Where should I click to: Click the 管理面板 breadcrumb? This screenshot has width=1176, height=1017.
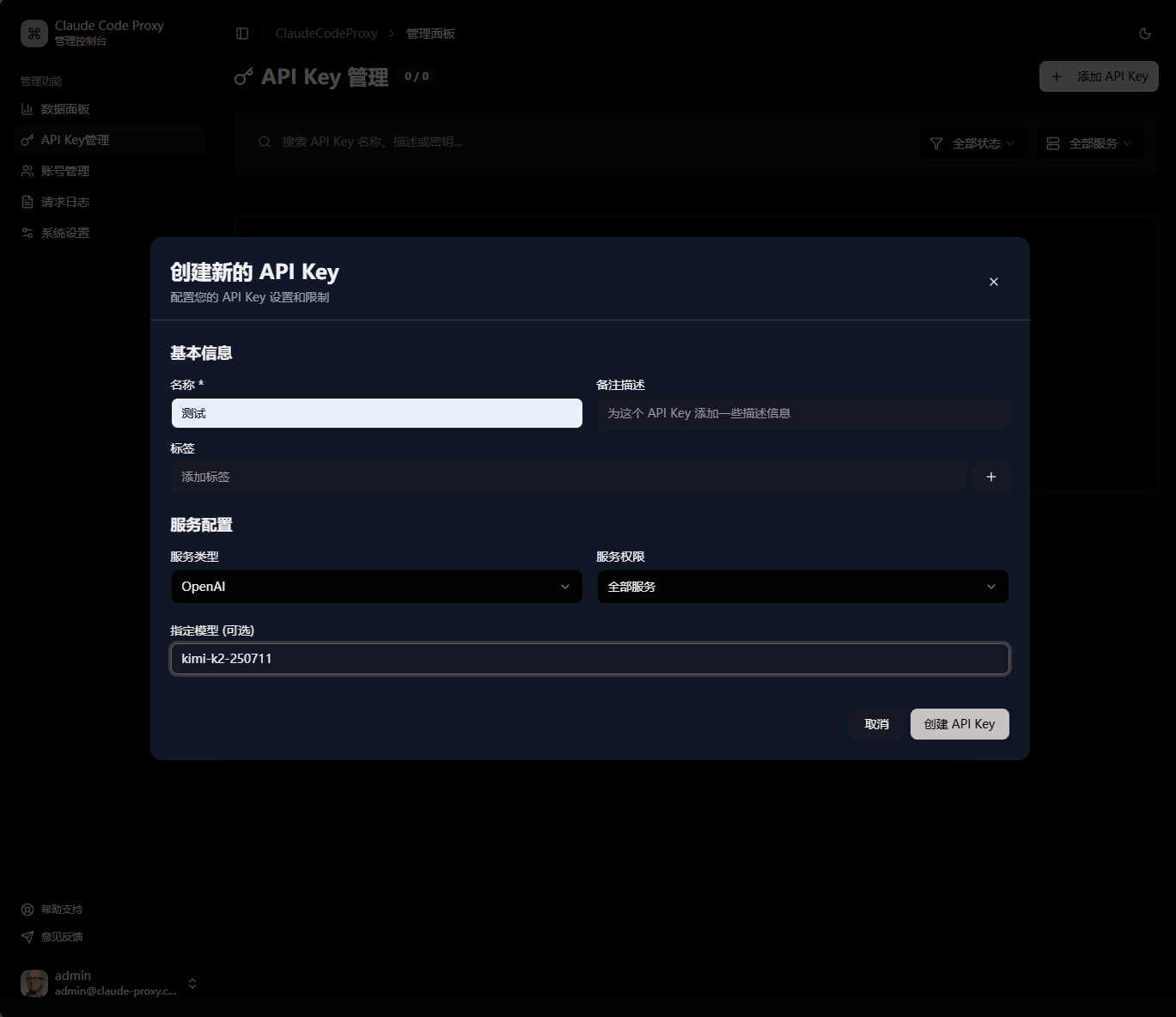coord(431,33)
